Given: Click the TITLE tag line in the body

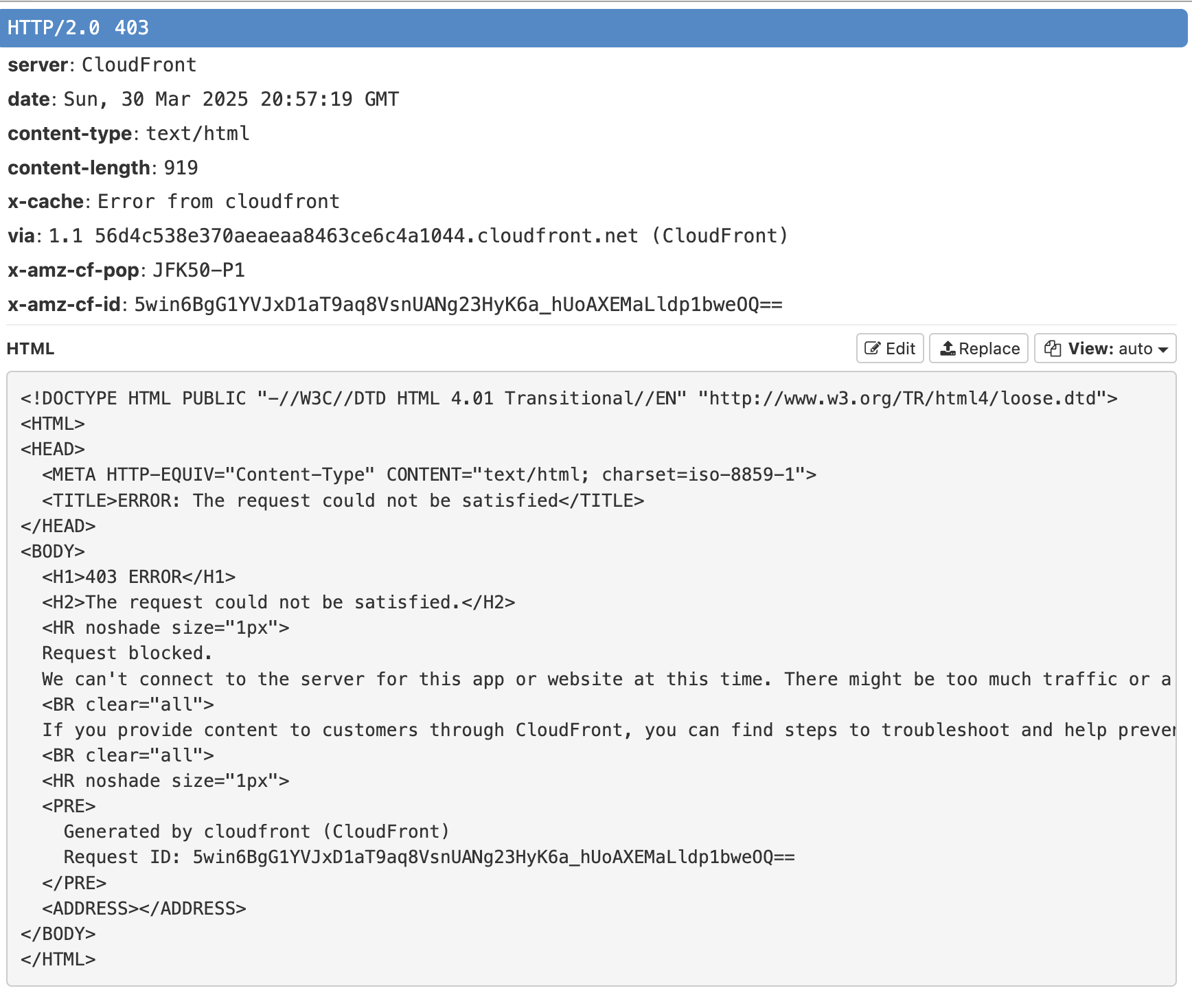Looking at the screenshot, I should pos(343,501).
